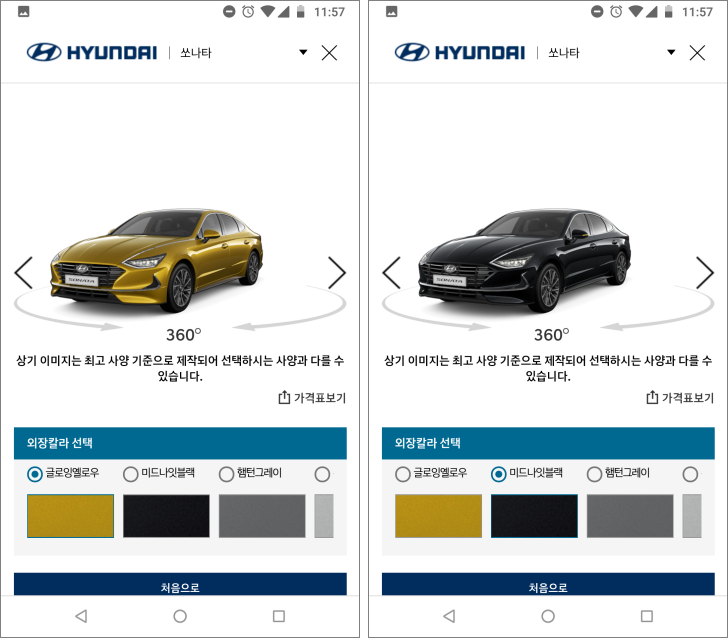Click the share icon beside 가격표보기 on right screen
The width and height of the screenshot is (728, 638).
[x=652, y=397]
